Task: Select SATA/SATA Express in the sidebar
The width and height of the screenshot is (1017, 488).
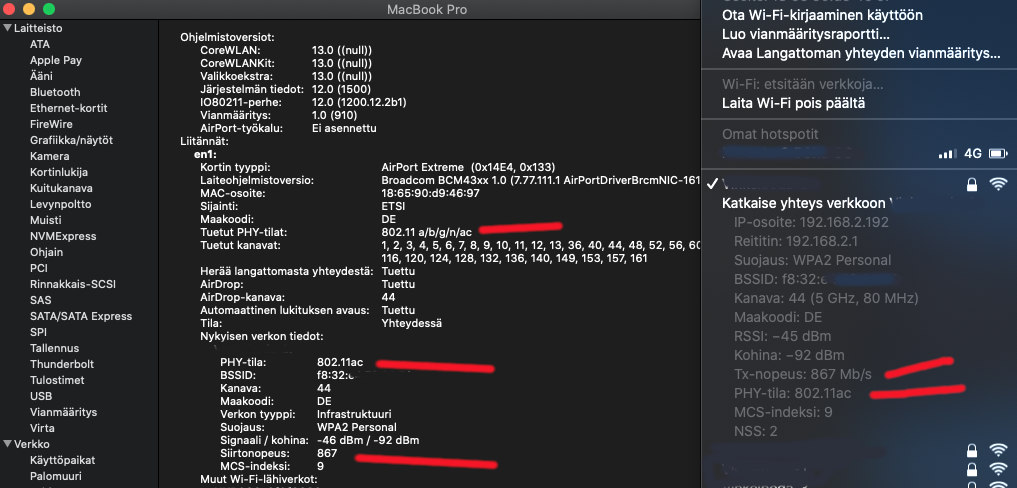Action: [x=81, y=316]
